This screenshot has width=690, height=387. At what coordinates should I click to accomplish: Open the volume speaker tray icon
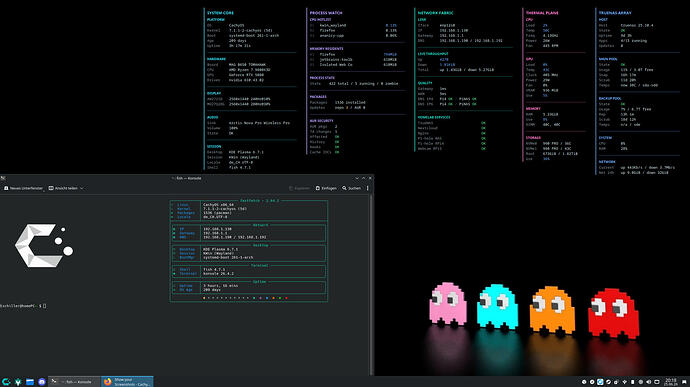[x=649, y=382]
